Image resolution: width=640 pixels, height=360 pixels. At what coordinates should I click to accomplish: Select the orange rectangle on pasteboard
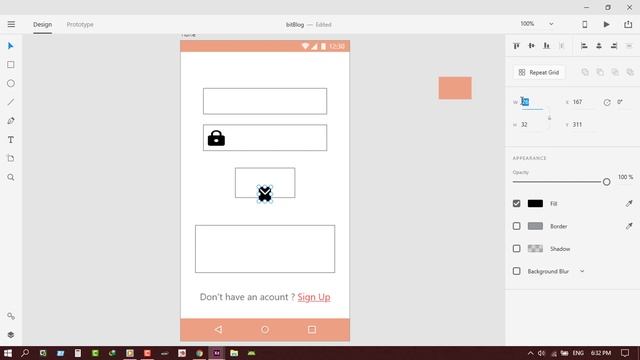(455, 88)
